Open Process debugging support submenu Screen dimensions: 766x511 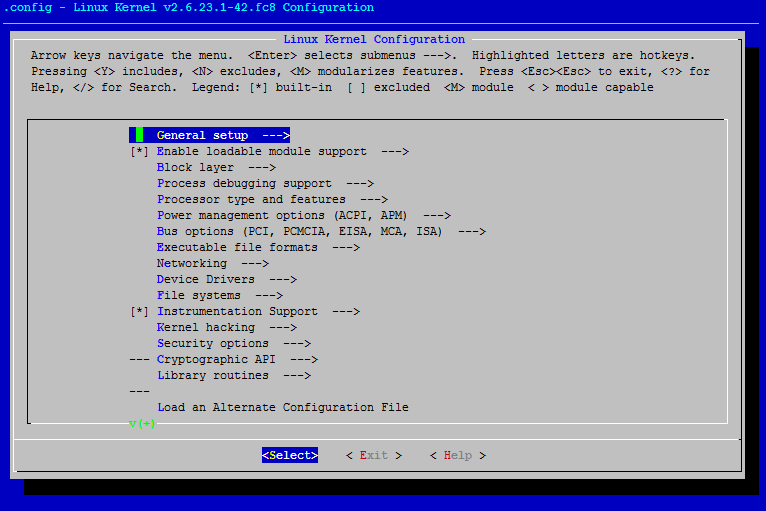[265, 184]
